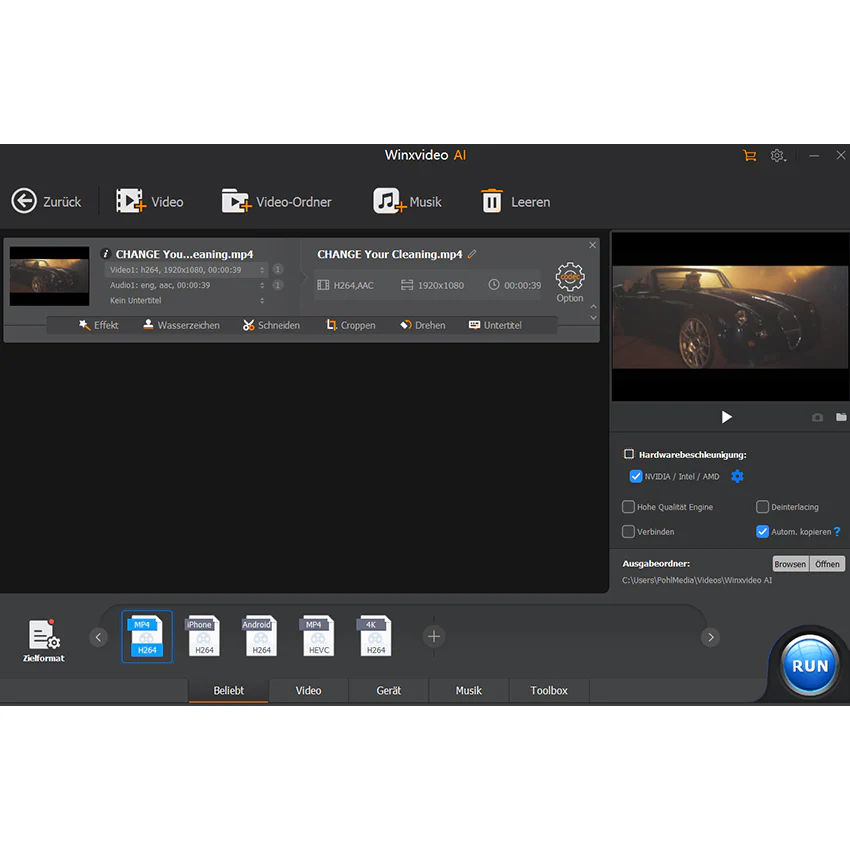Click the Musik add-music icon
The width and height of the screenshot is (850, 850).
[389, 201]
